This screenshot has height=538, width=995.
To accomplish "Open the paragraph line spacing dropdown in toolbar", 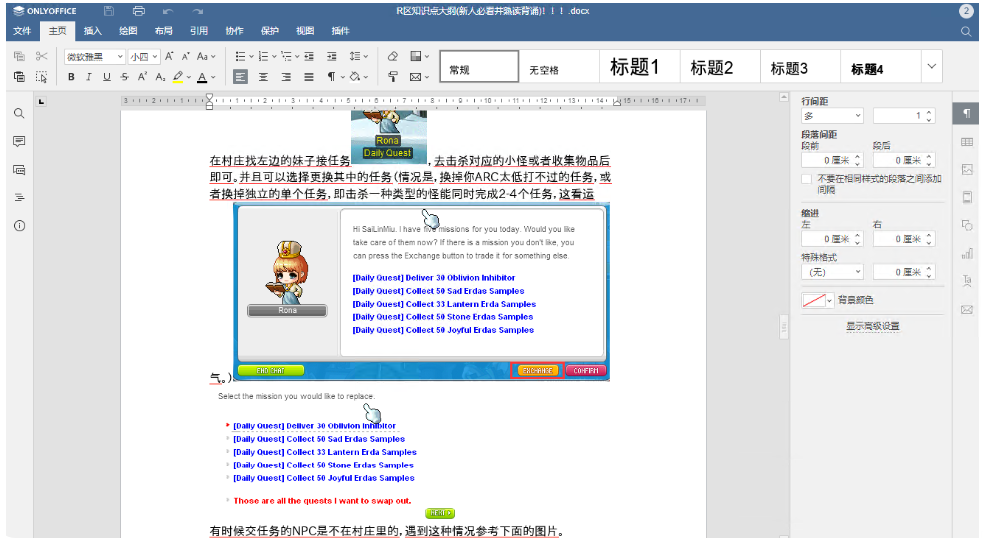I will click(358, 56).
